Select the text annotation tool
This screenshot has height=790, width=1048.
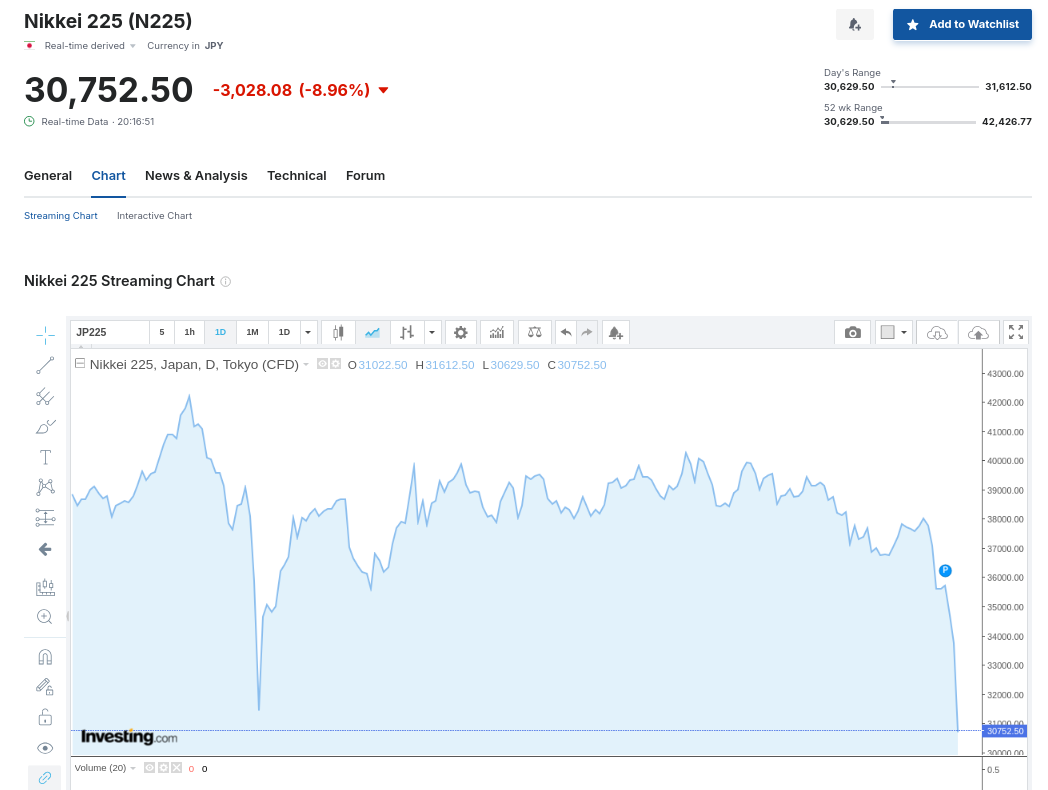(x=45, y=457)
